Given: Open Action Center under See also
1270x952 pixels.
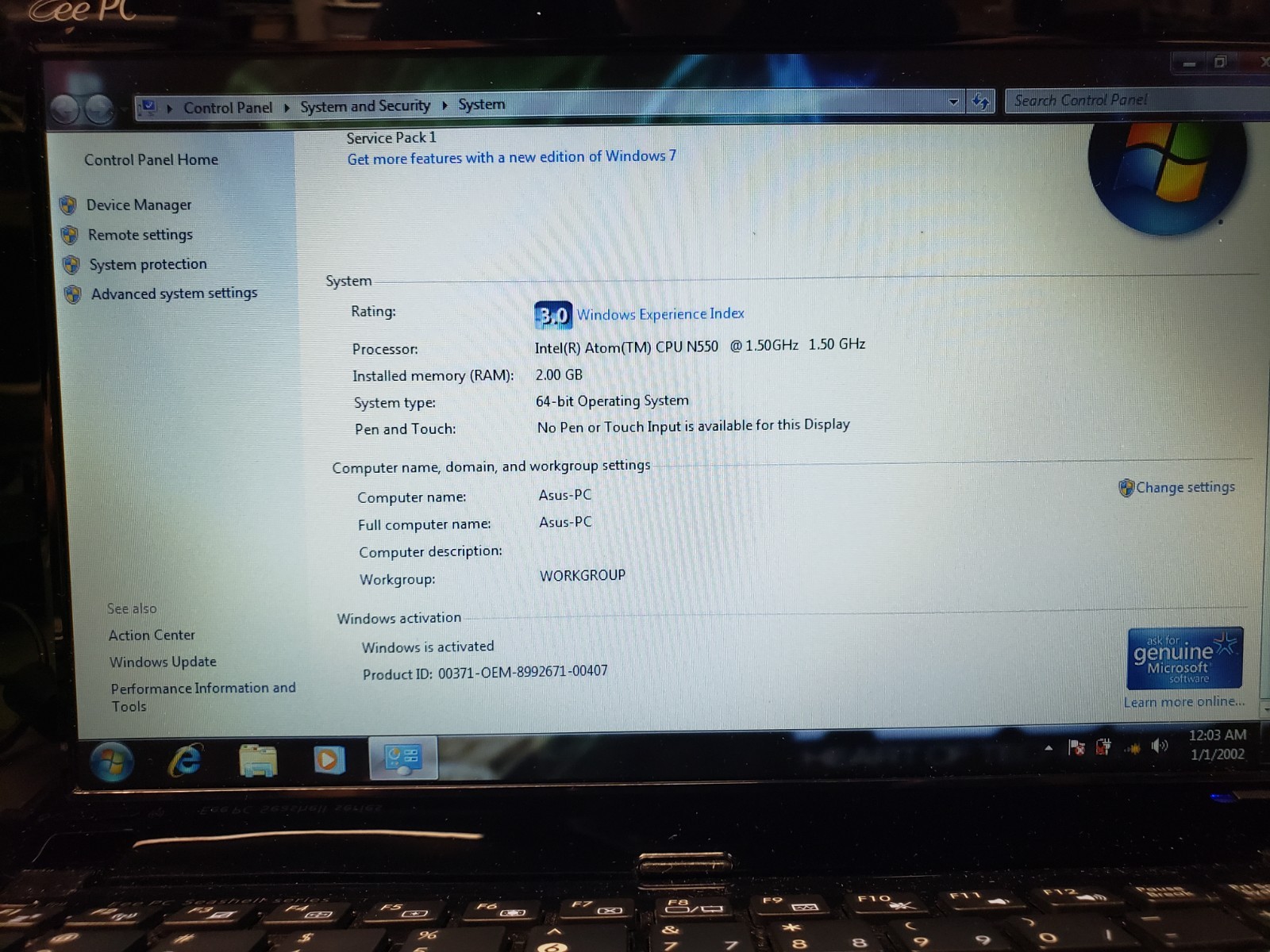Looking at the screenshot, I should point(152,635).
